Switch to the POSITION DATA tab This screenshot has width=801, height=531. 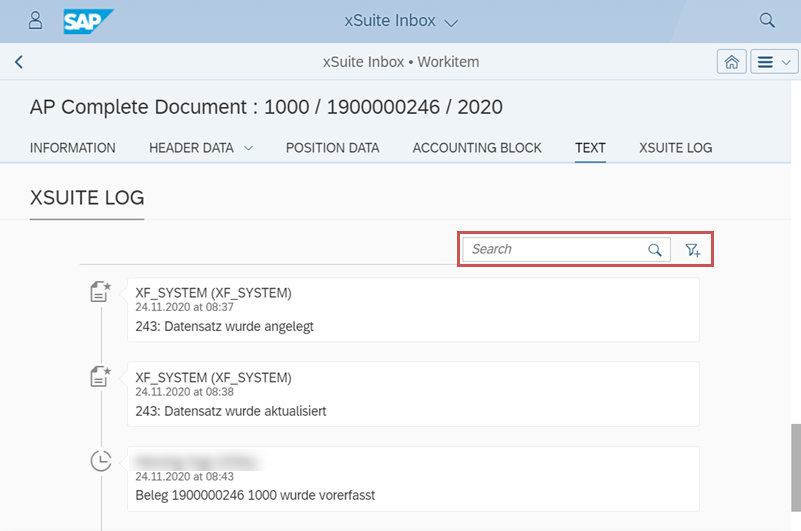click(333, 148)
